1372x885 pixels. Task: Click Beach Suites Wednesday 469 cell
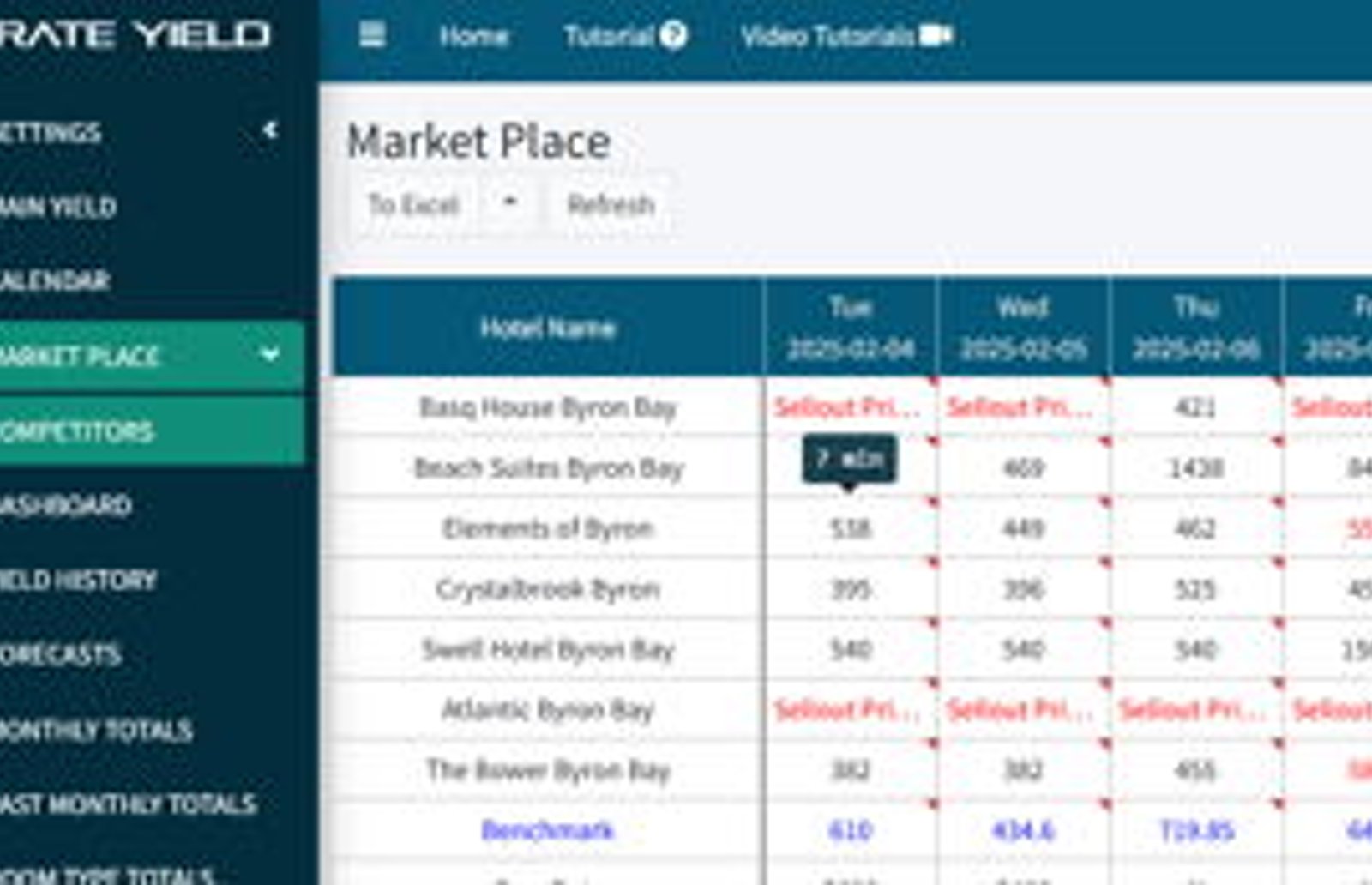click(1023, 467)
